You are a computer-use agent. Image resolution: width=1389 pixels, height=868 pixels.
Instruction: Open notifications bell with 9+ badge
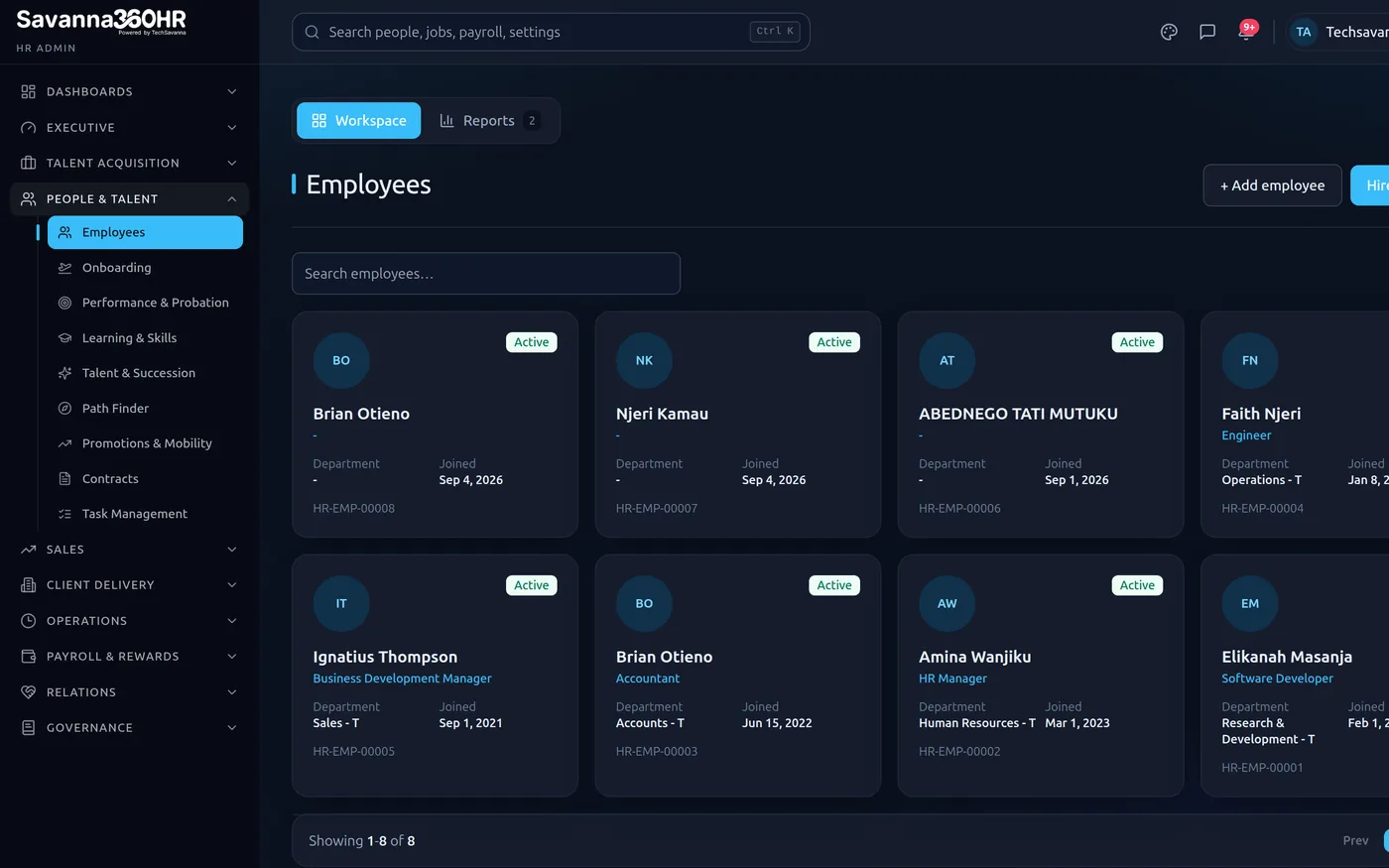pos(1246,32)
